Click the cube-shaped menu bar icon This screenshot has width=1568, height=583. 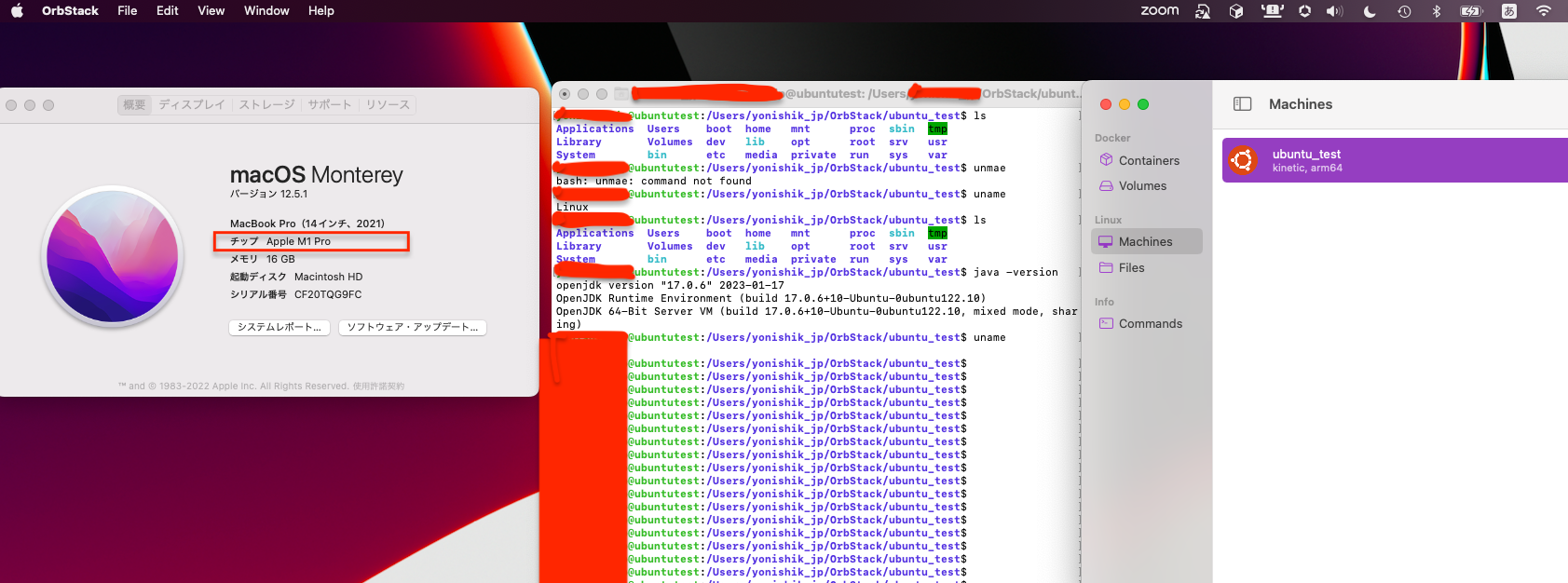[1236, 11]
